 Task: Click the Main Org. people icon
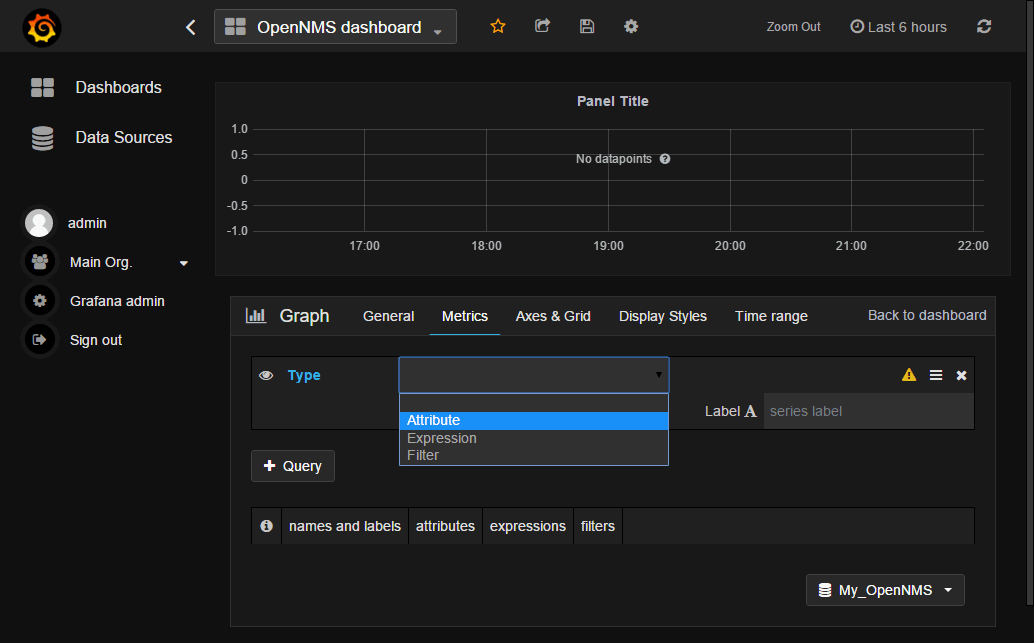[x=40, y=262]
